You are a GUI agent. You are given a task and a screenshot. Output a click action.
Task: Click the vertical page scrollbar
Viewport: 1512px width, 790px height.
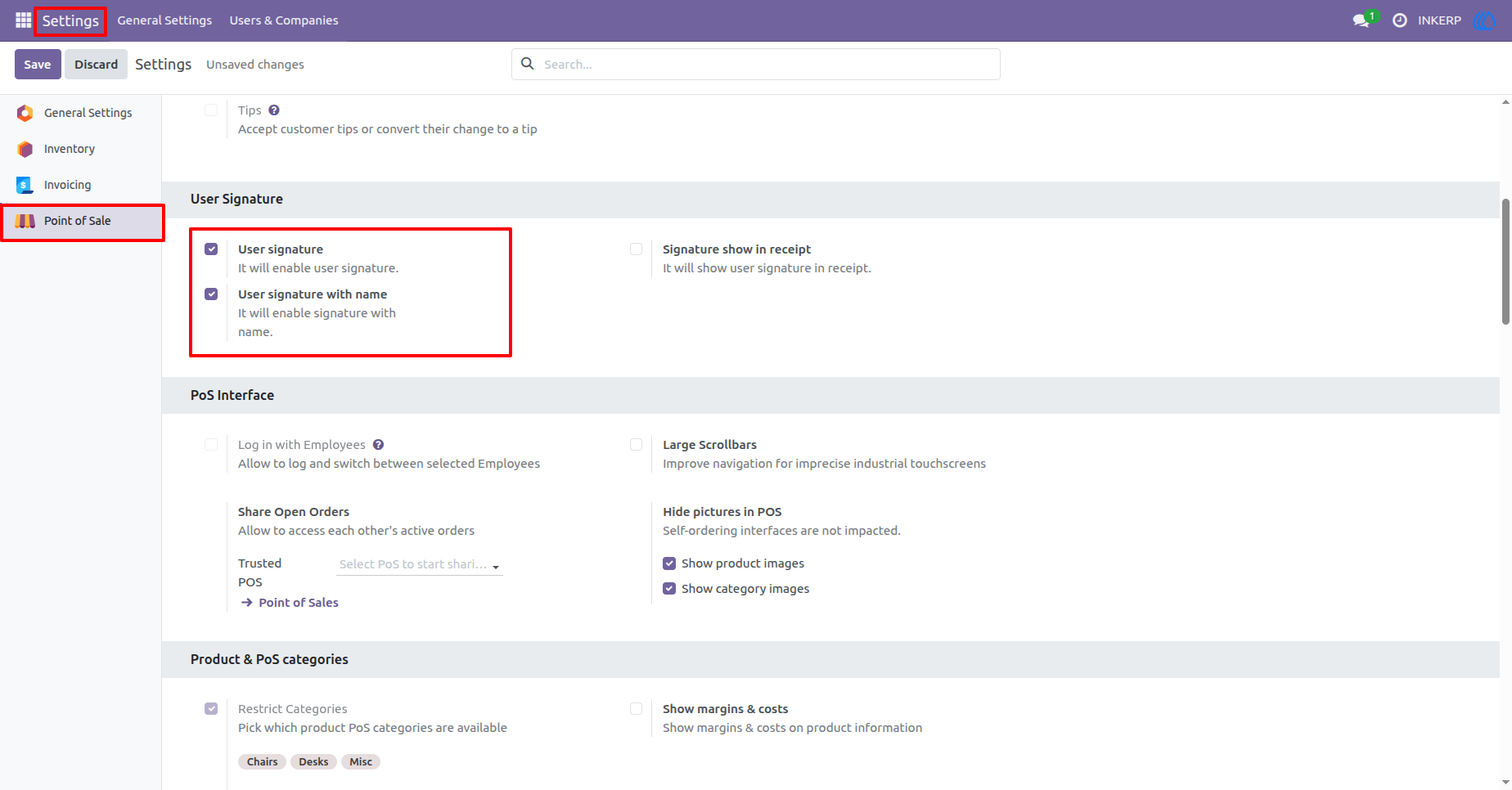[x=1505, y=262]
